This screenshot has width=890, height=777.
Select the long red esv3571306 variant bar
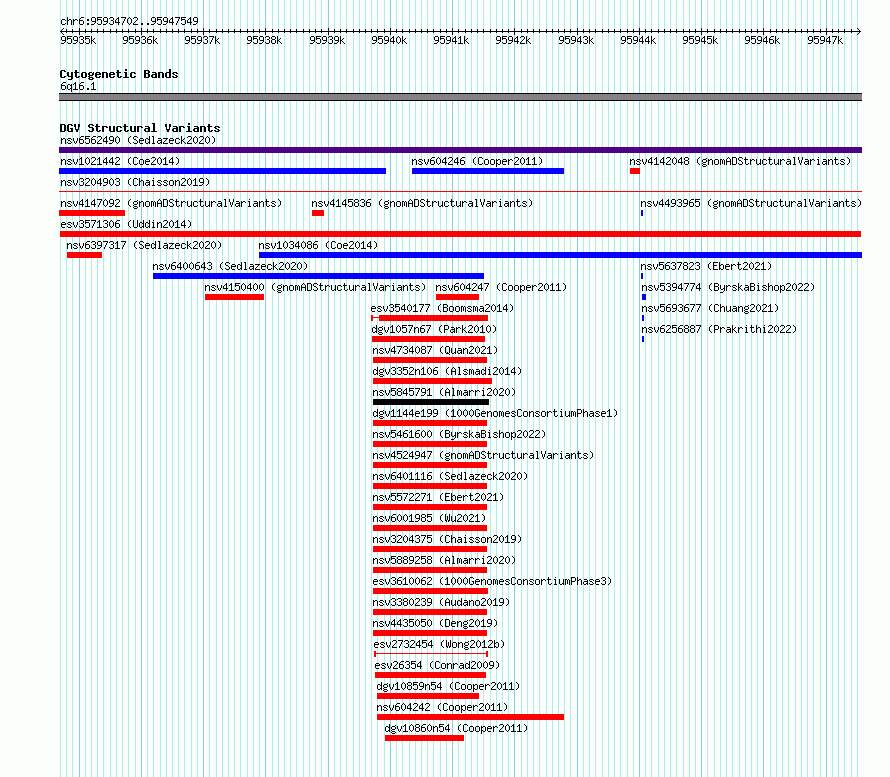point(460,234)
